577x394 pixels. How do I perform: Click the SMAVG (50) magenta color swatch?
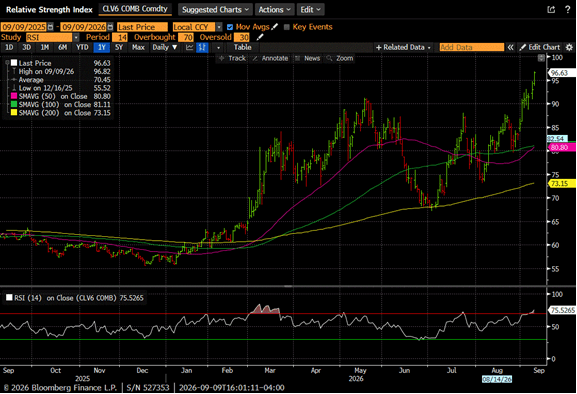coord(14,96)
